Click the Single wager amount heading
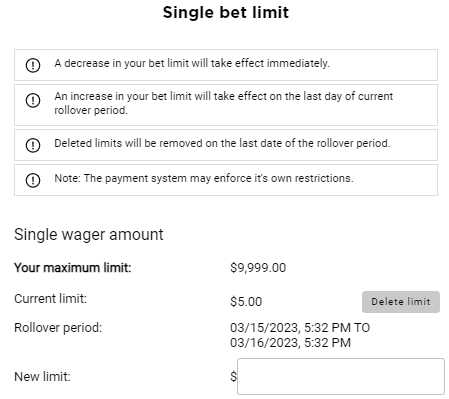Screen dimensions: 449x399 point(89,234)
